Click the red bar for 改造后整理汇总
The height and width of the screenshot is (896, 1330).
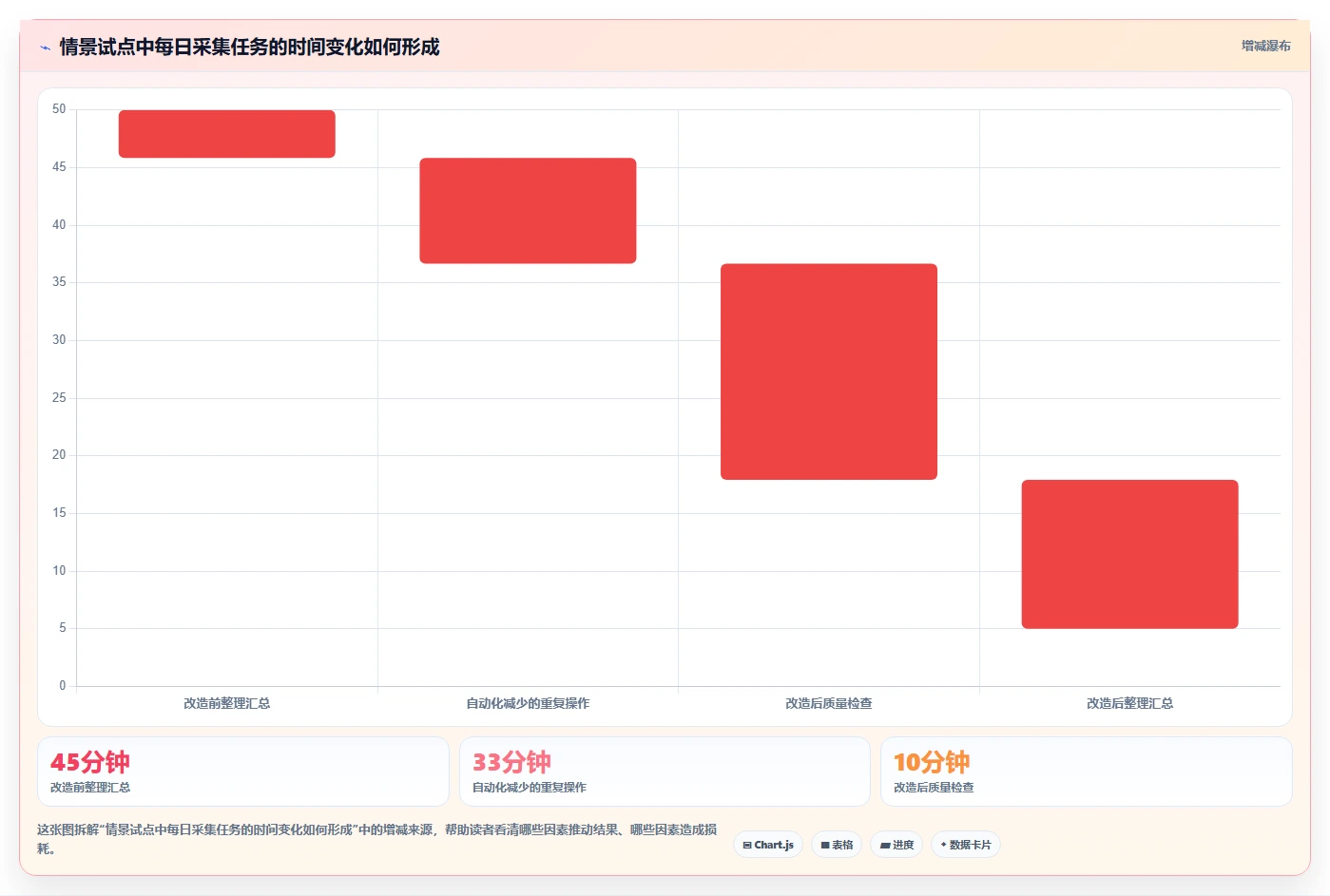pyautogui.click(x=1129, y=554)
